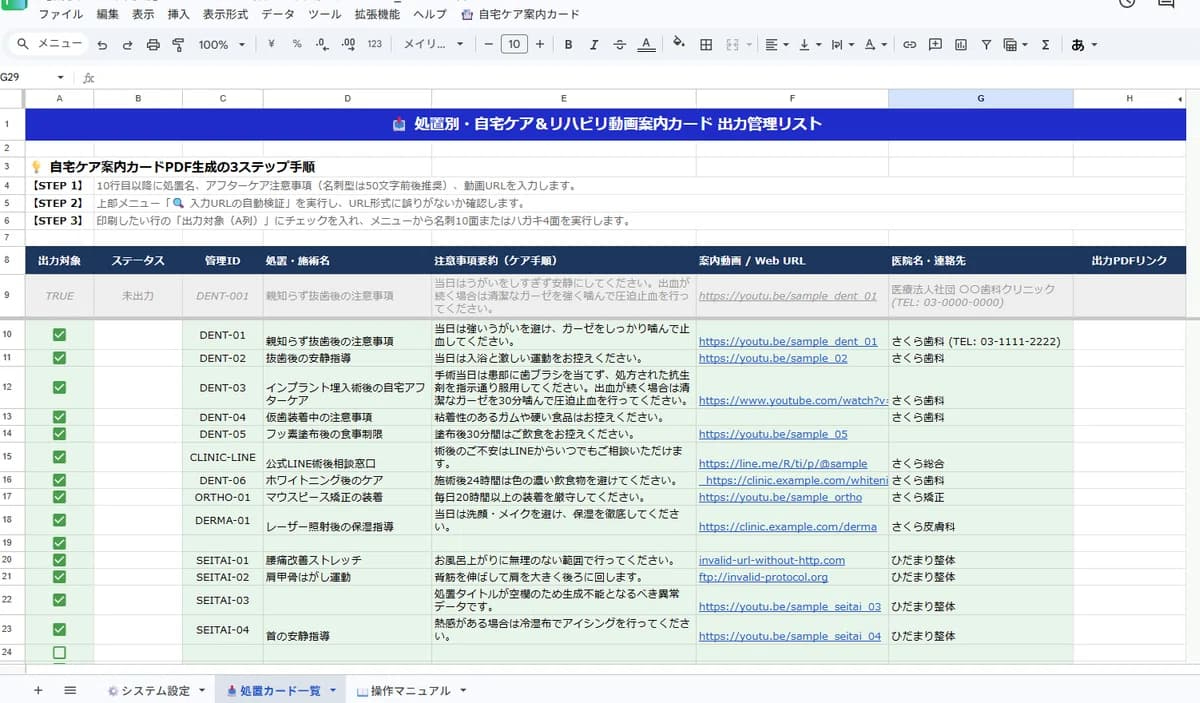Toggle italic formatting
This screenshot has height=703, width=1200.
click(x=594, y=44)
